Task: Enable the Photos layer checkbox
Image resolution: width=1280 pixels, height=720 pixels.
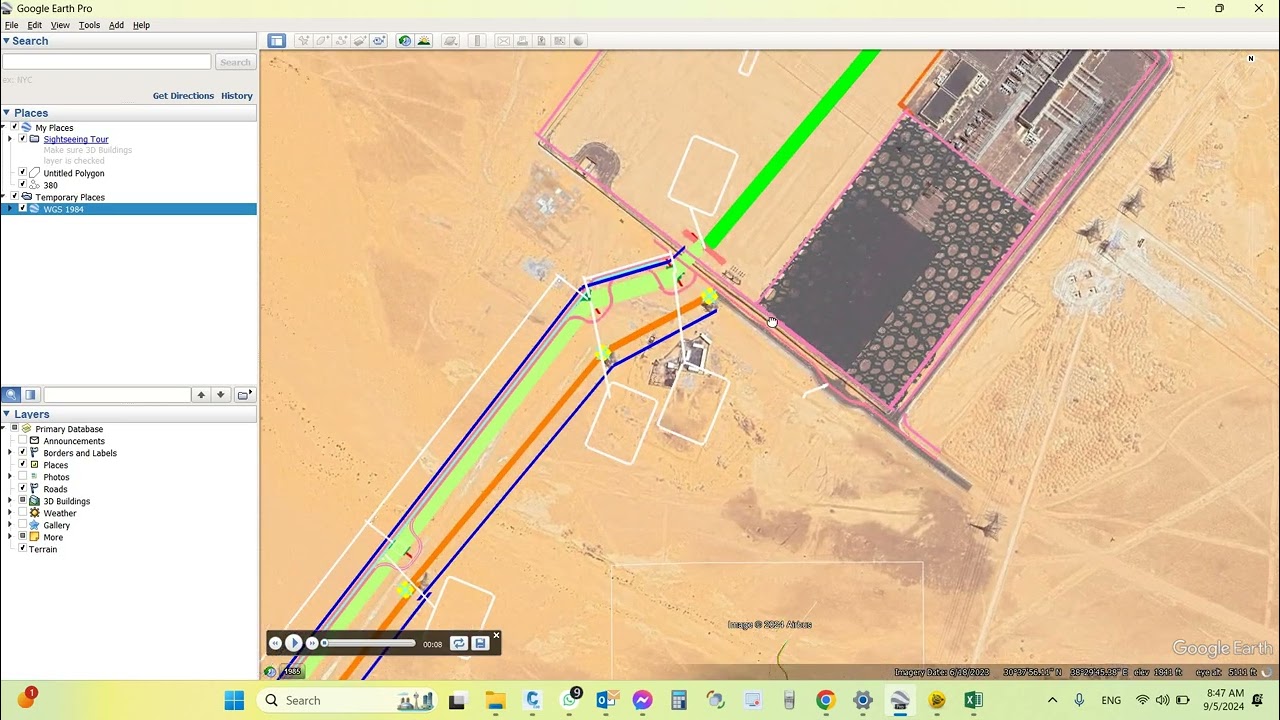Action: pos(23,477)
